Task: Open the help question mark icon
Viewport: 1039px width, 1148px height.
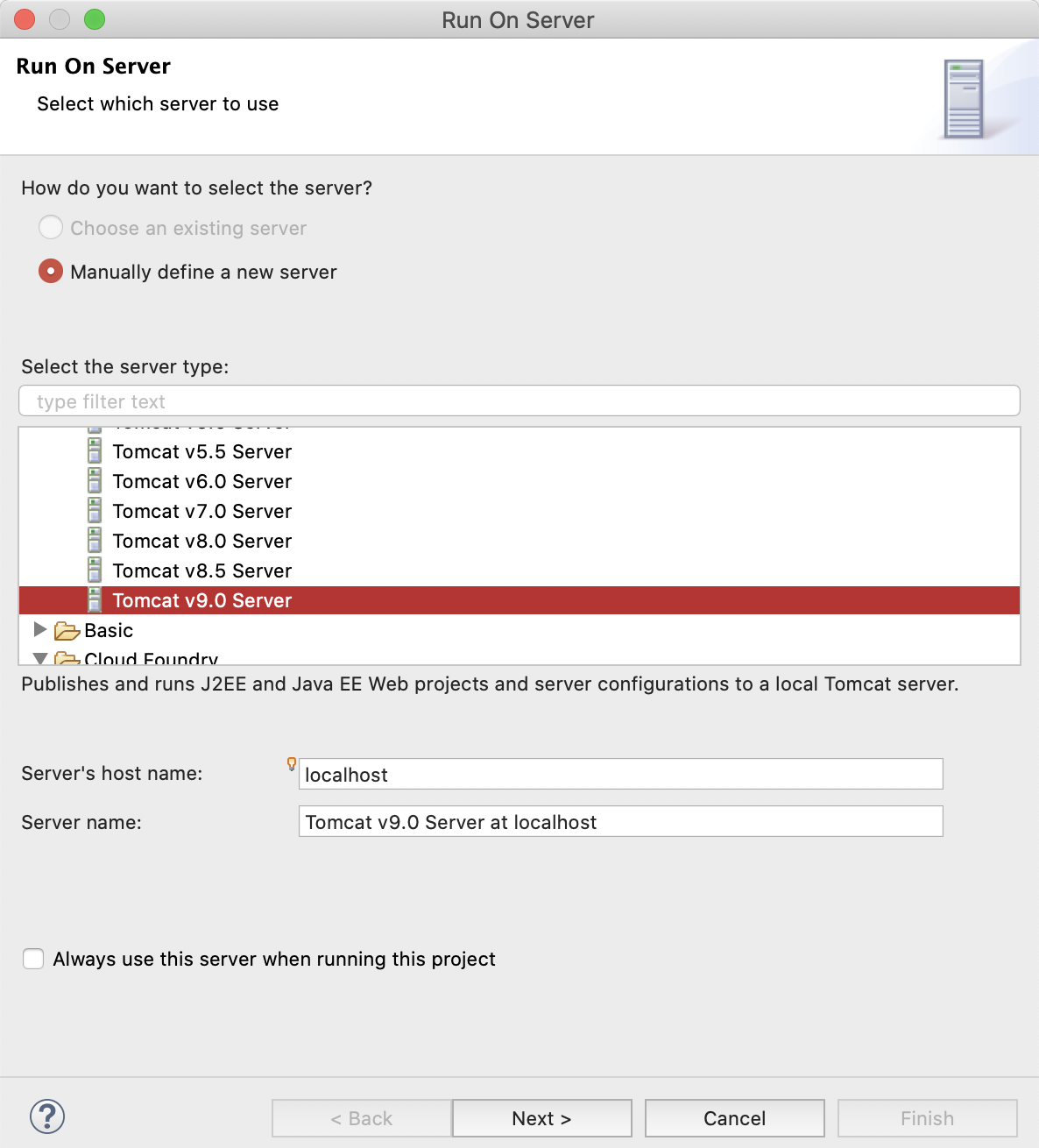Action: (x=47, y=1116)
